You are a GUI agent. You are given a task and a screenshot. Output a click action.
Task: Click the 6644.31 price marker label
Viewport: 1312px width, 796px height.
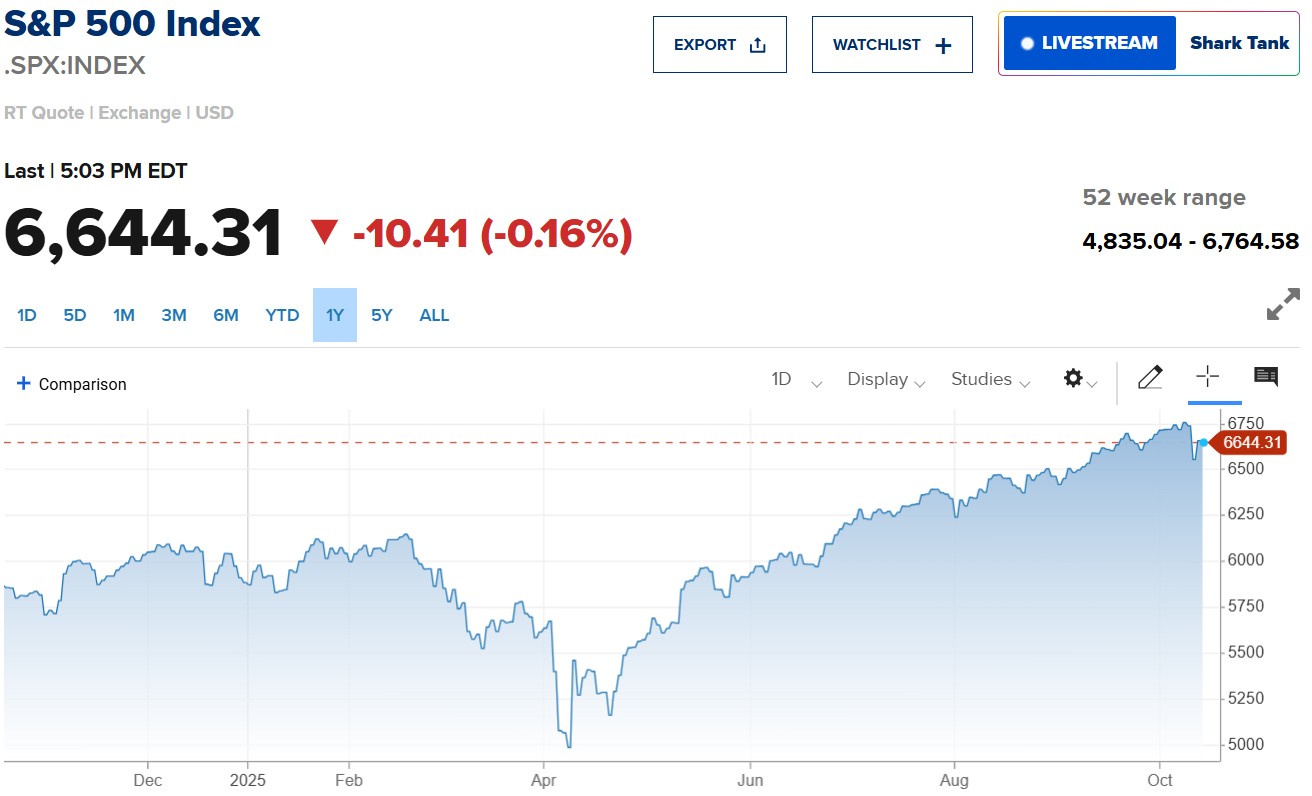tap(1251, 442)
